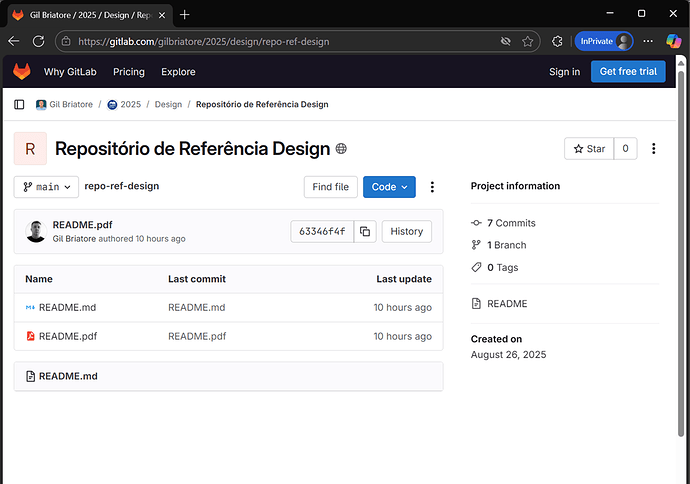The image size is (690, 484).
Task: Click the browser refresh icon
Action: [x=38, y=42]
